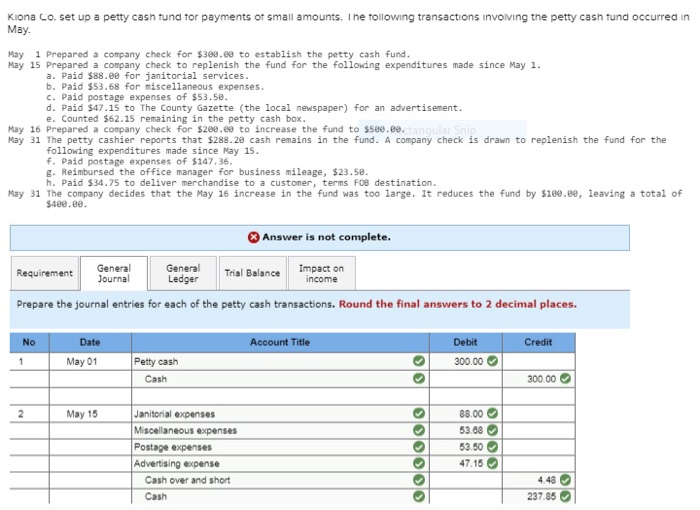700x510 pixels.
Task: Select the General Journal tab
Action: pyautogui.click(x=114, y=273)
